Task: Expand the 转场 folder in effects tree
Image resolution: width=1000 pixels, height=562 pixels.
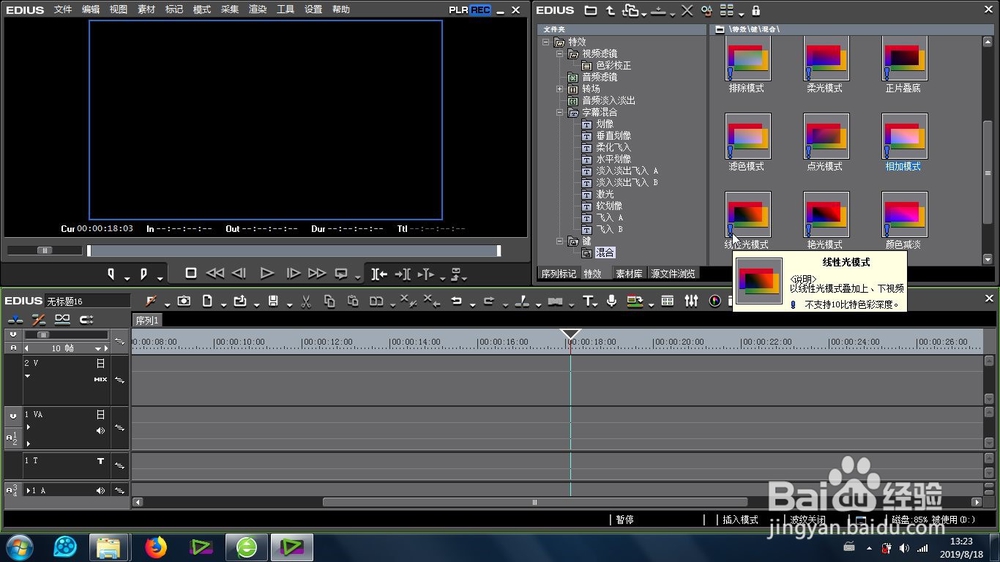Action: 559,89
